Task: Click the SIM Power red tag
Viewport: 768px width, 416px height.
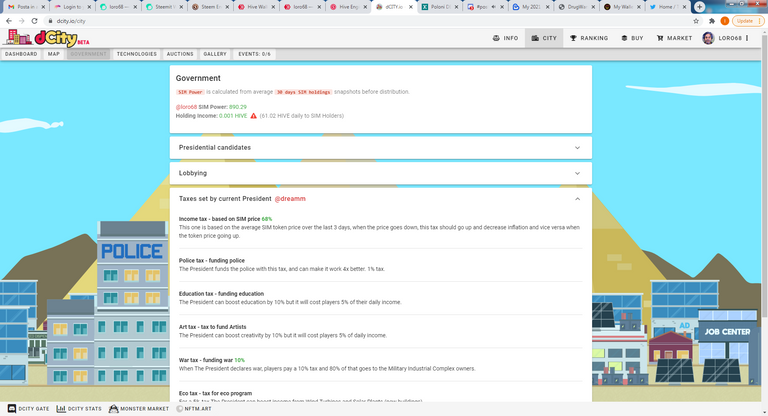Action: (190, 92)
